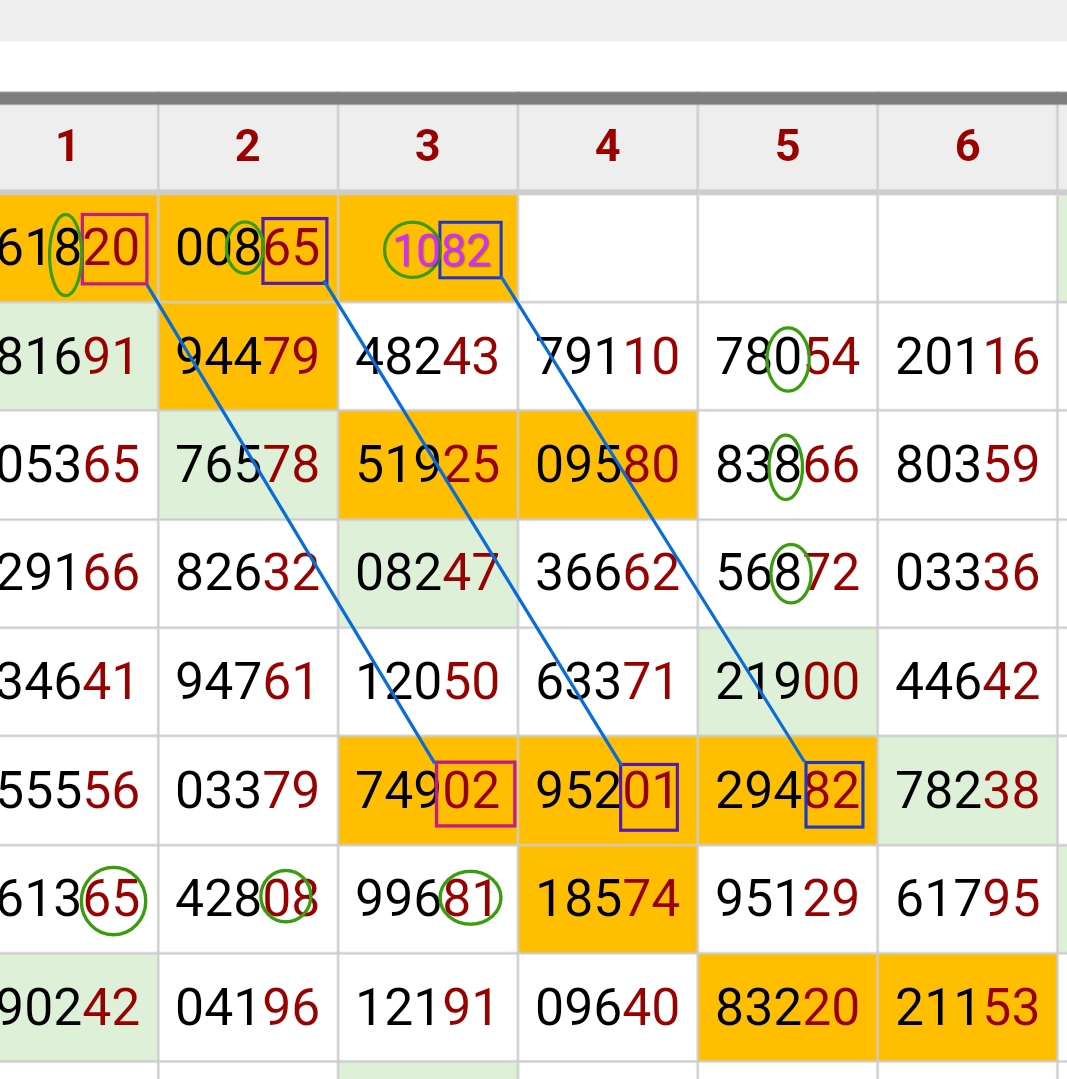
Task: Select the green cell 21900
Action: click(x=788, y=681)
